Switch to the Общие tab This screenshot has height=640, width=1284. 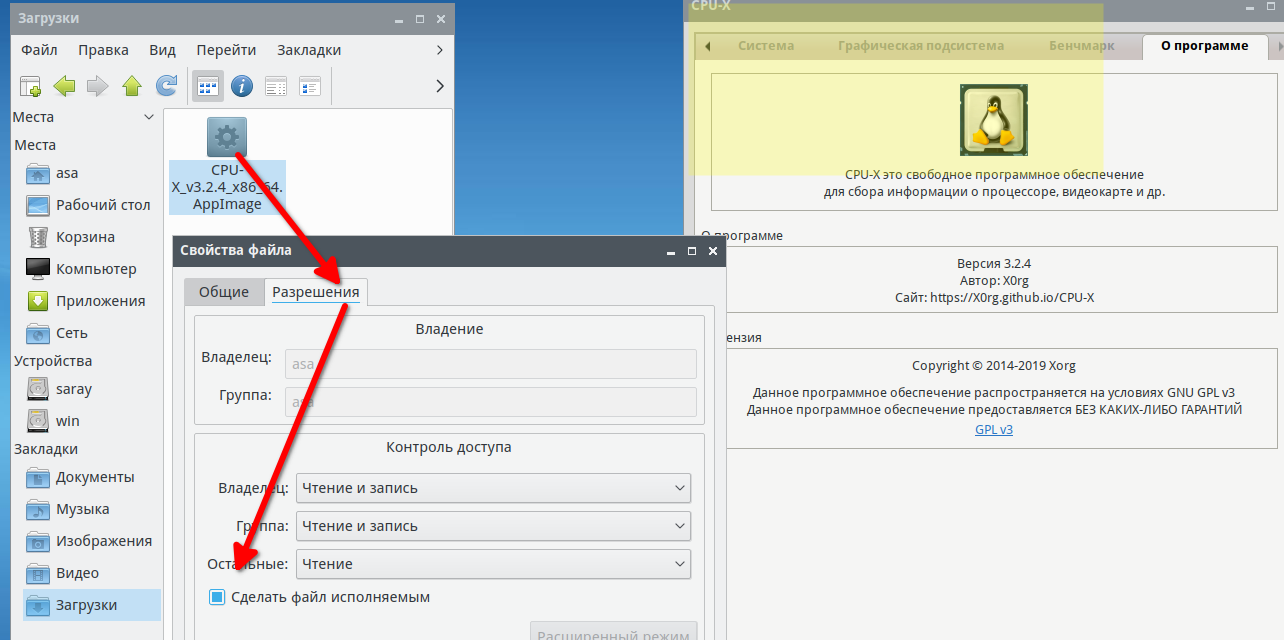coord(224,292)
